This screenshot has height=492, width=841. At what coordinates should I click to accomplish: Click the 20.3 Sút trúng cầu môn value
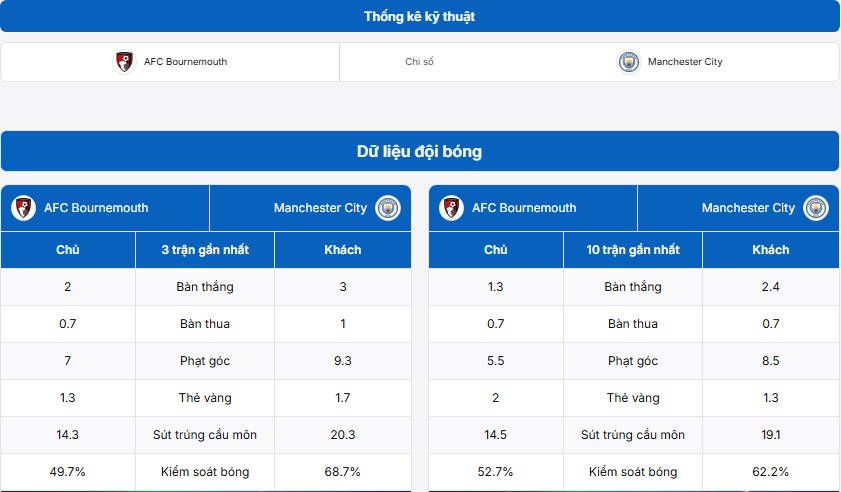pos(343,435)
